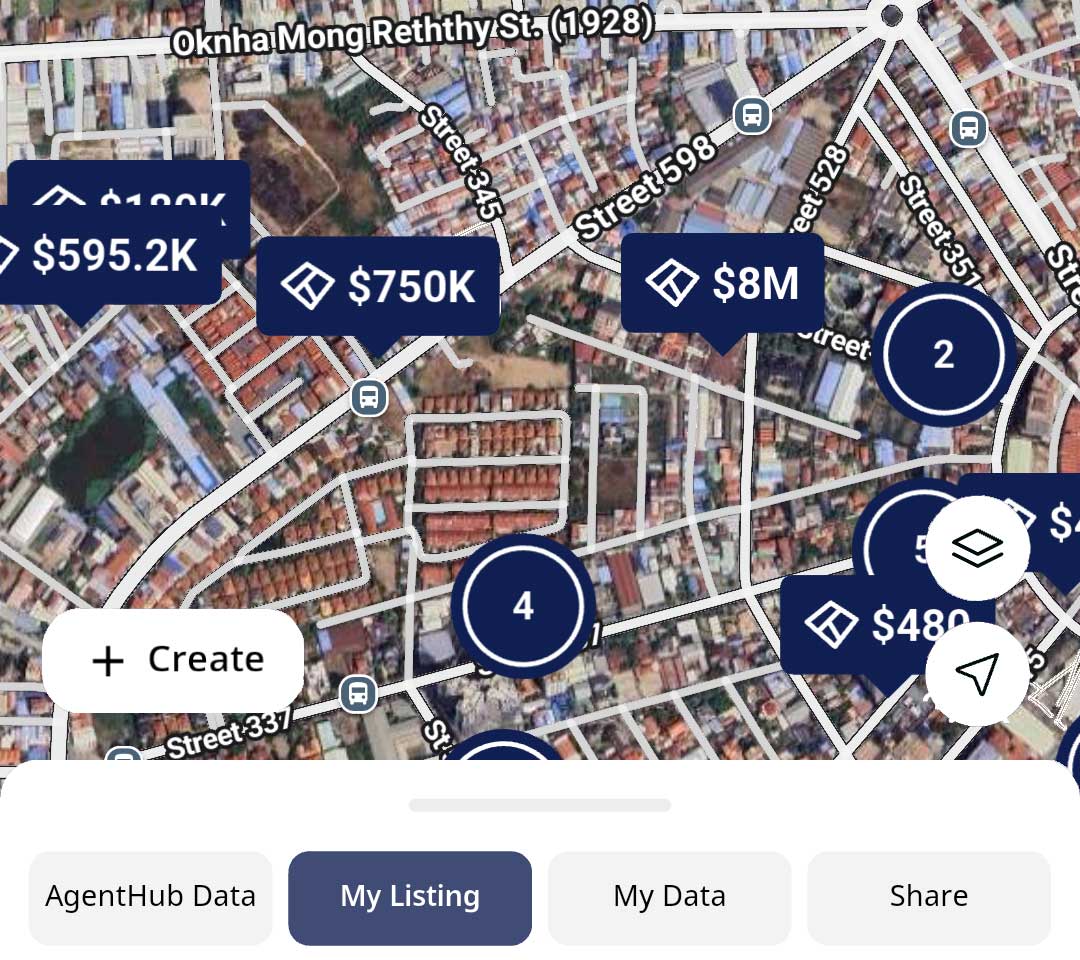Switch to the My Data tab
The image size is (1080, 960).
click(x=669, y=897)
